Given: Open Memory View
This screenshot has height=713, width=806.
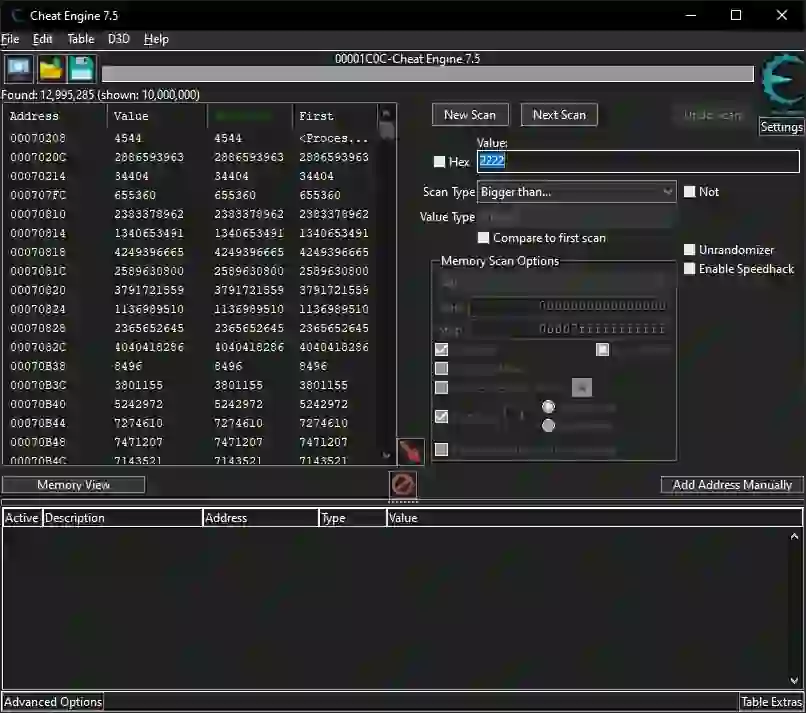Looking at the screenshot, I should [74, 485].
